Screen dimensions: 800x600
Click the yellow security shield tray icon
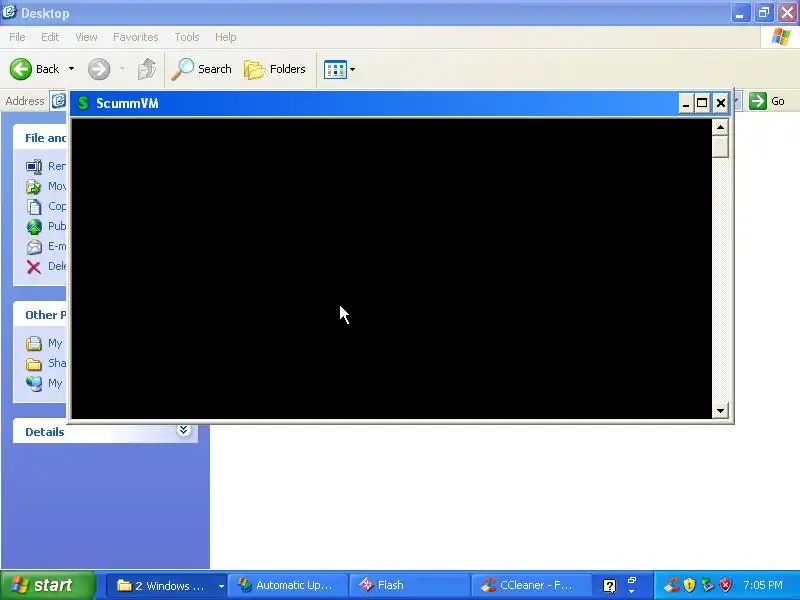pyautogui.click(x=690, y=585)
